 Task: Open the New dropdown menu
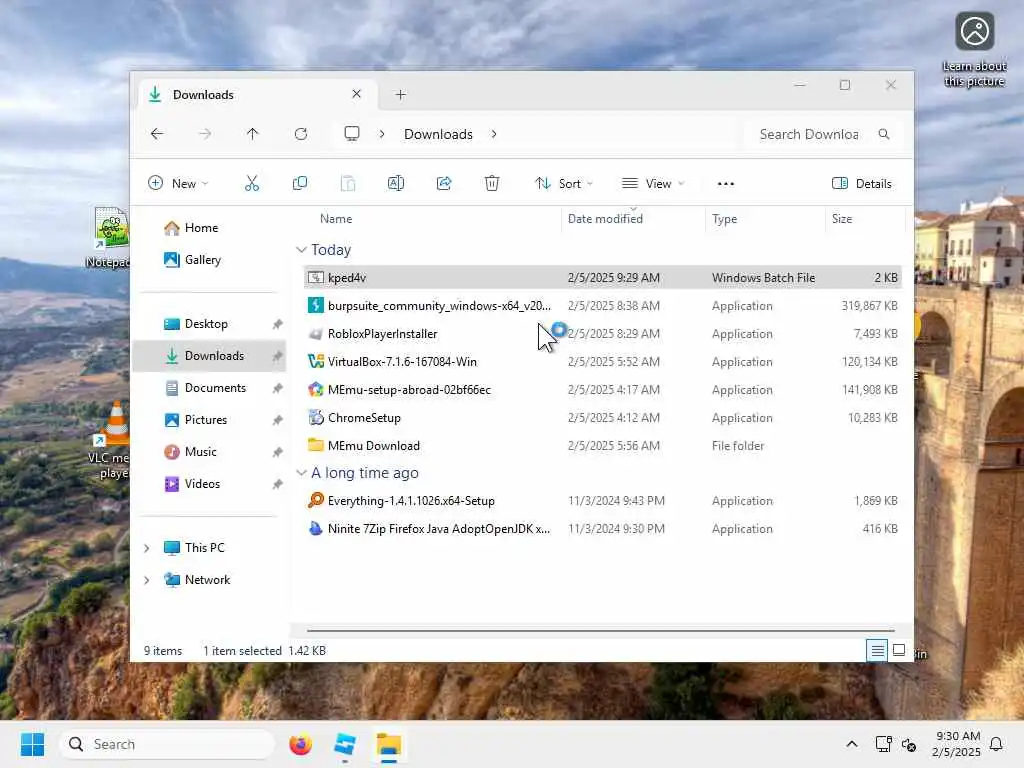coord(178,184)
